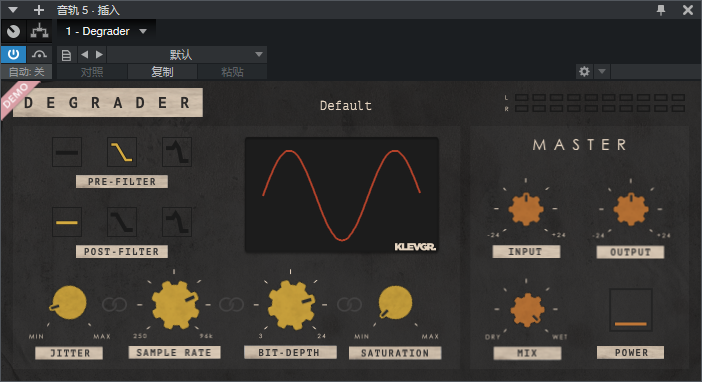
Task: Open the 默认 preset dropdown
Action: (187, 55)
